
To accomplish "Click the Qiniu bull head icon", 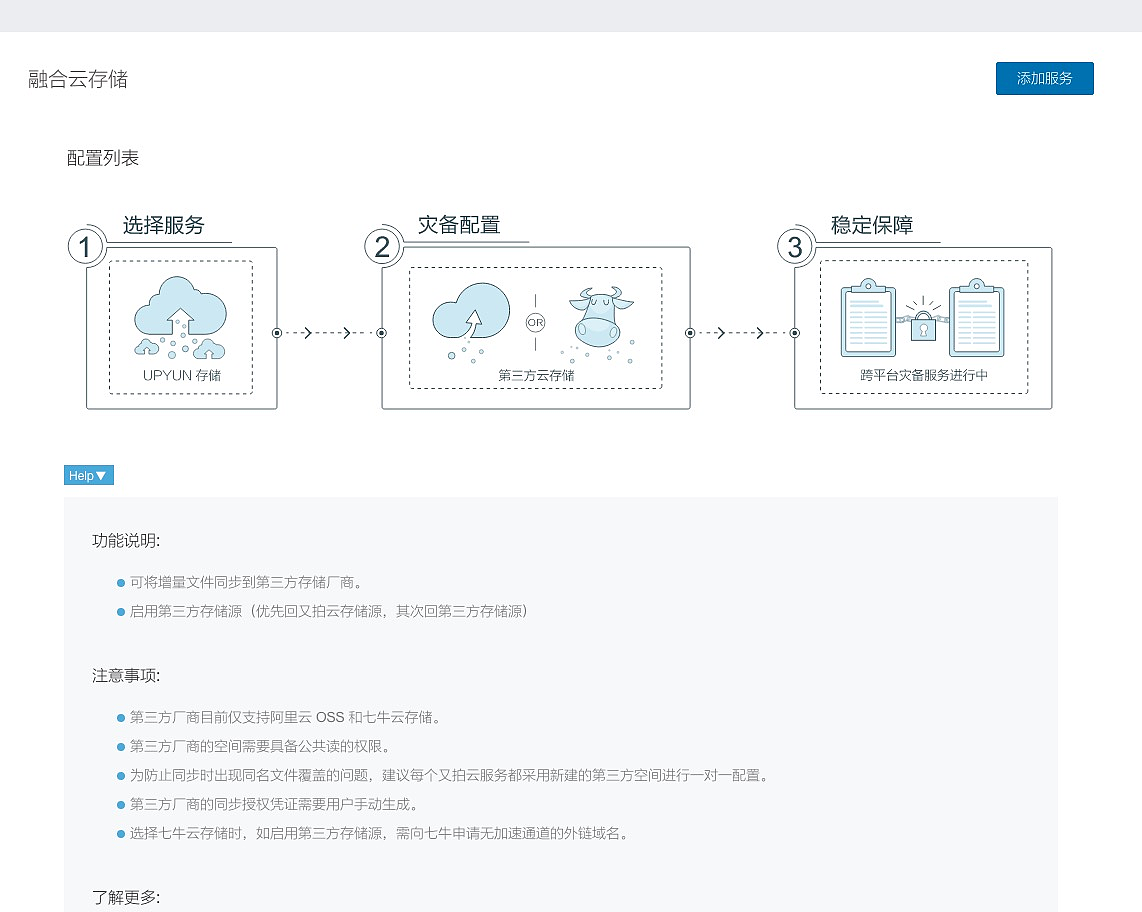I will coord(595,317).
